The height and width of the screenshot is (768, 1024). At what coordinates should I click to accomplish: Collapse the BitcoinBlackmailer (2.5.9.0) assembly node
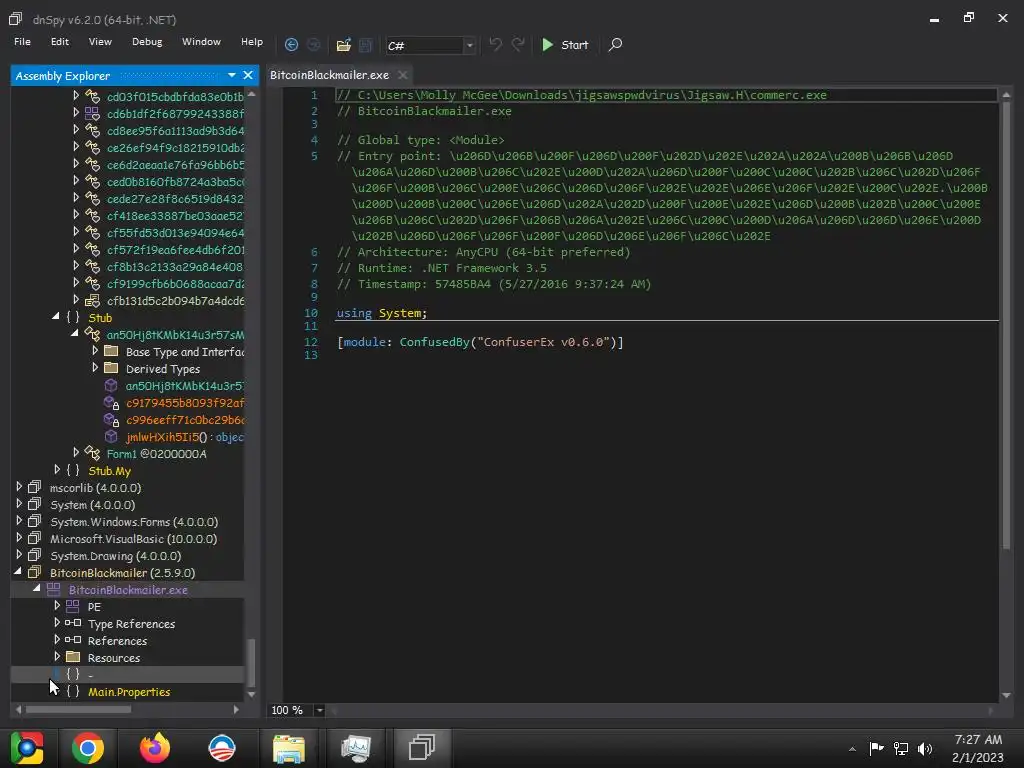tap(18, 571)
